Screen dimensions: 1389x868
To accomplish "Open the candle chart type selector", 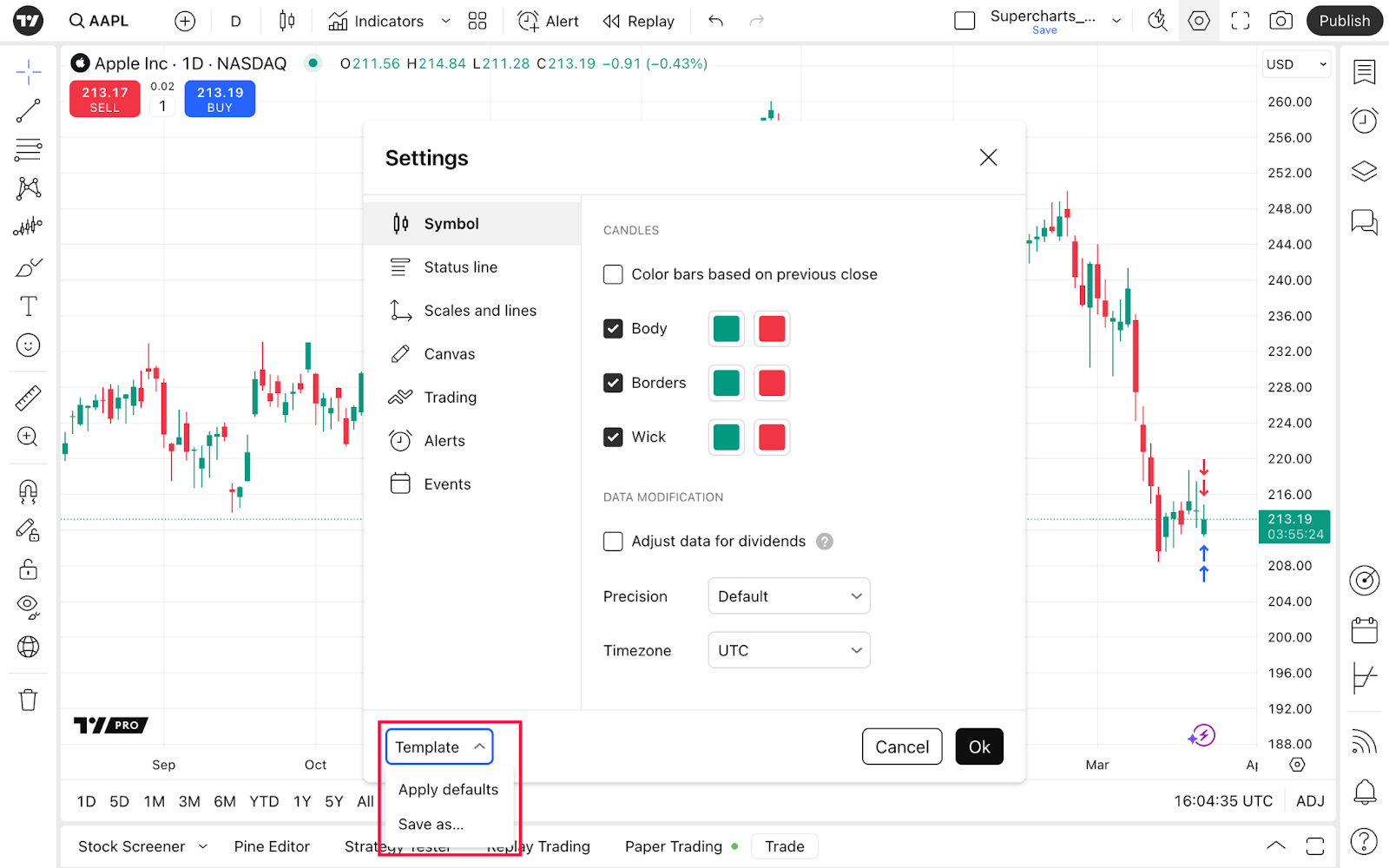I will pyautogui.click(x=287, y=21).
